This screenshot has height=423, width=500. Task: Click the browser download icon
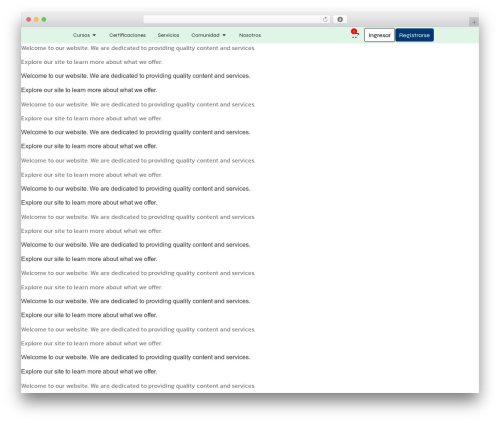click(x=340, y=19)
